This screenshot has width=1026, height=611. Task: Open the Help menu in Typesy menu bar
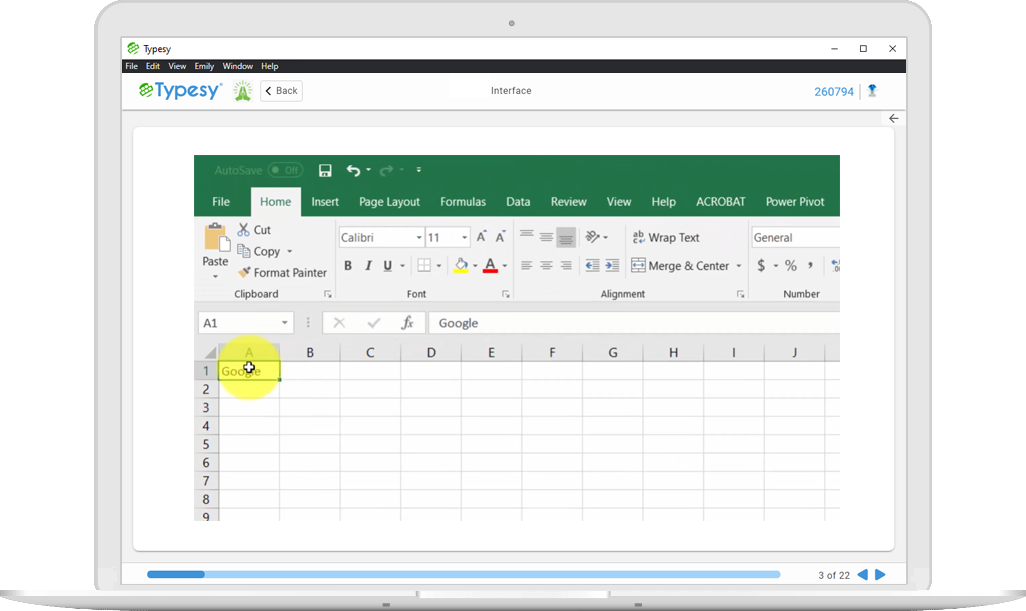point(270,66)
